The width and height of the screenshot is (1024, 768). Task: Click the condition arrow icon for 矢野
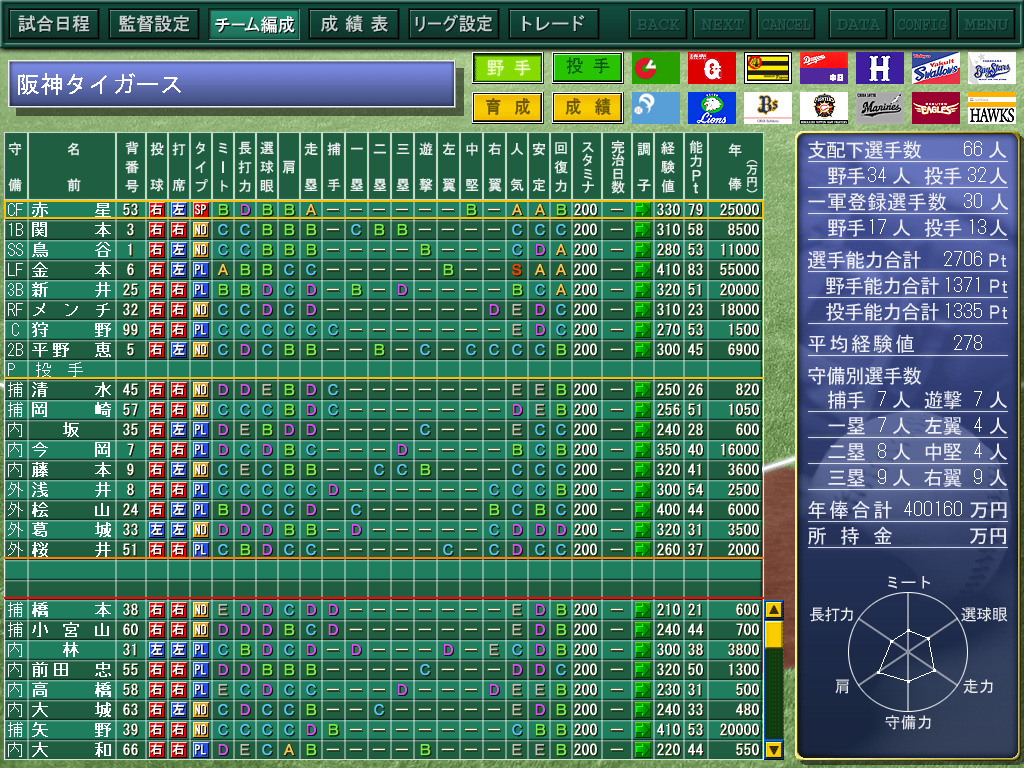643,729
